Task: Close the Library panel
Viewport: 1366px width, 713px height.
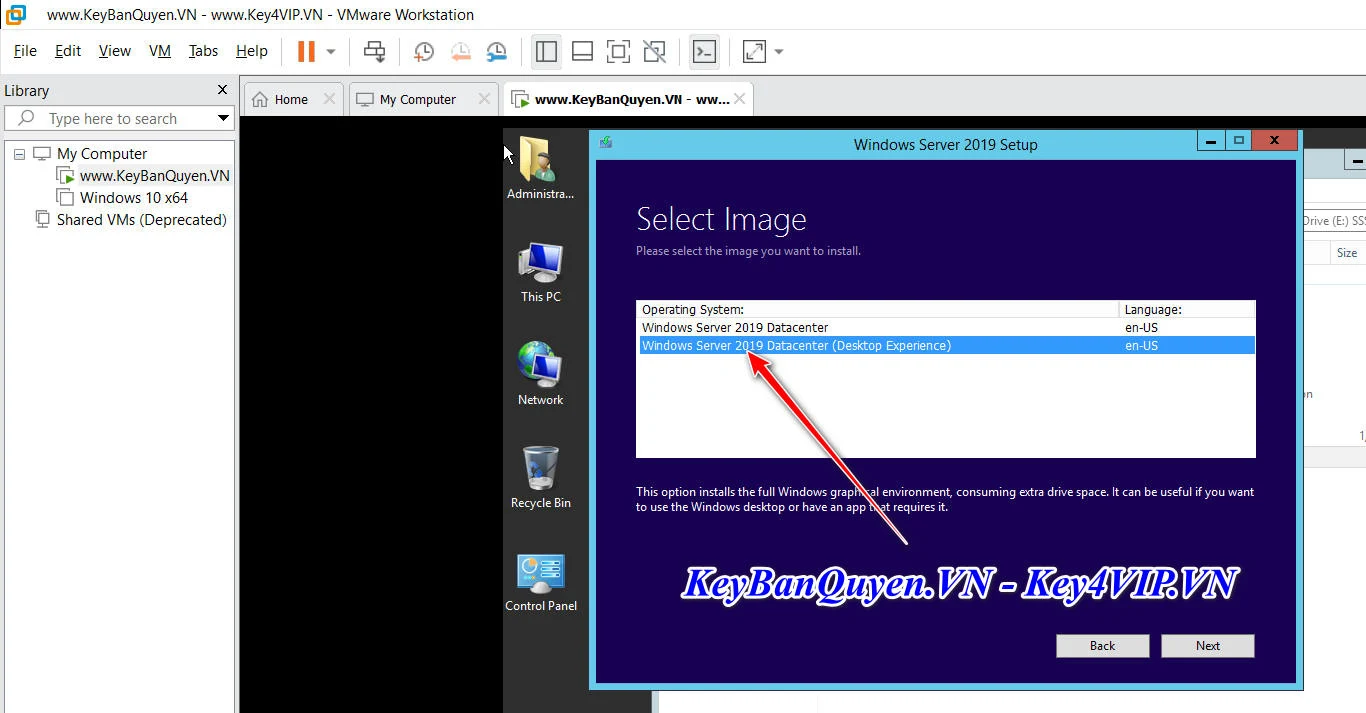Action: (222, 90)
